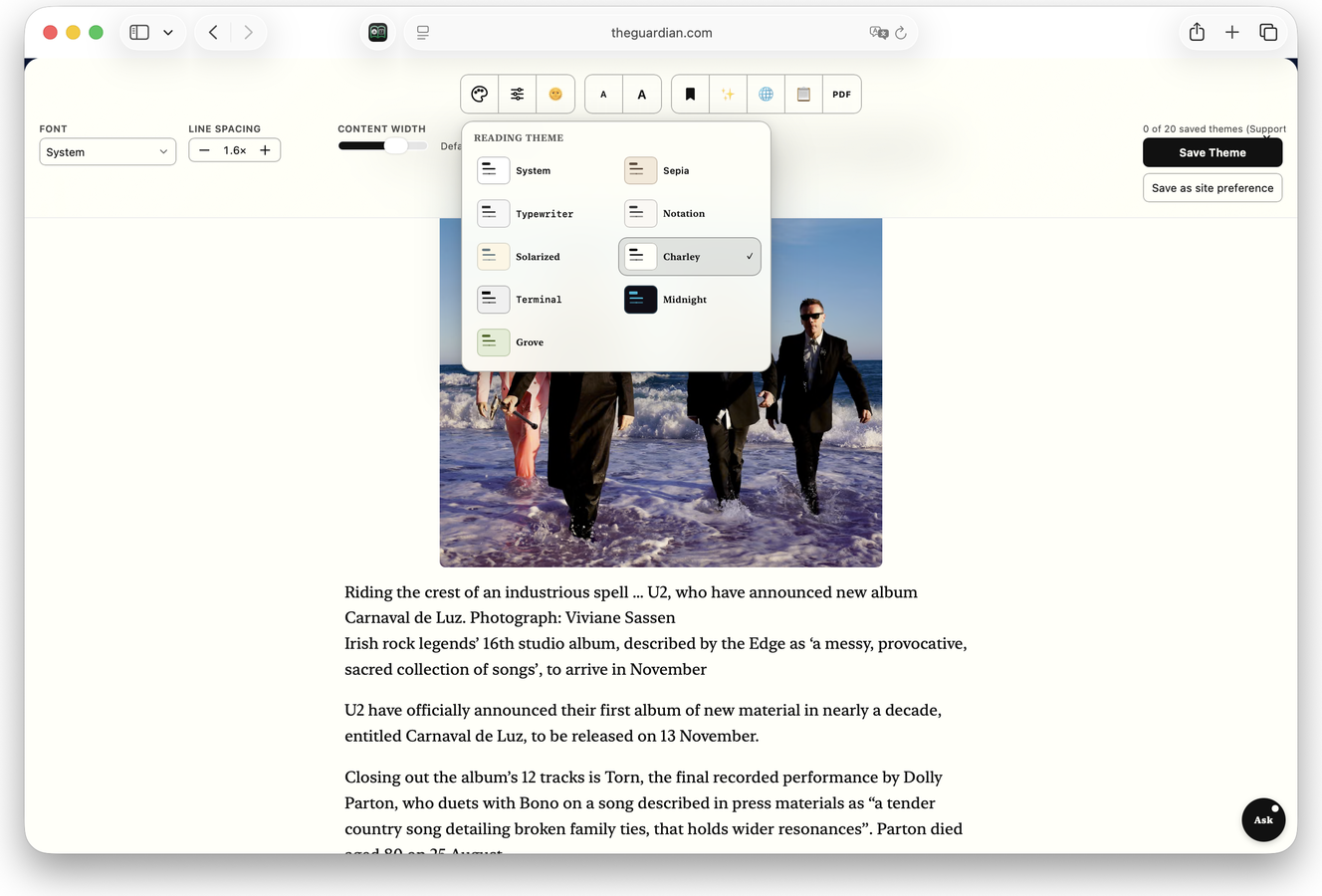Open the settings sliders icon

point(518,95)
